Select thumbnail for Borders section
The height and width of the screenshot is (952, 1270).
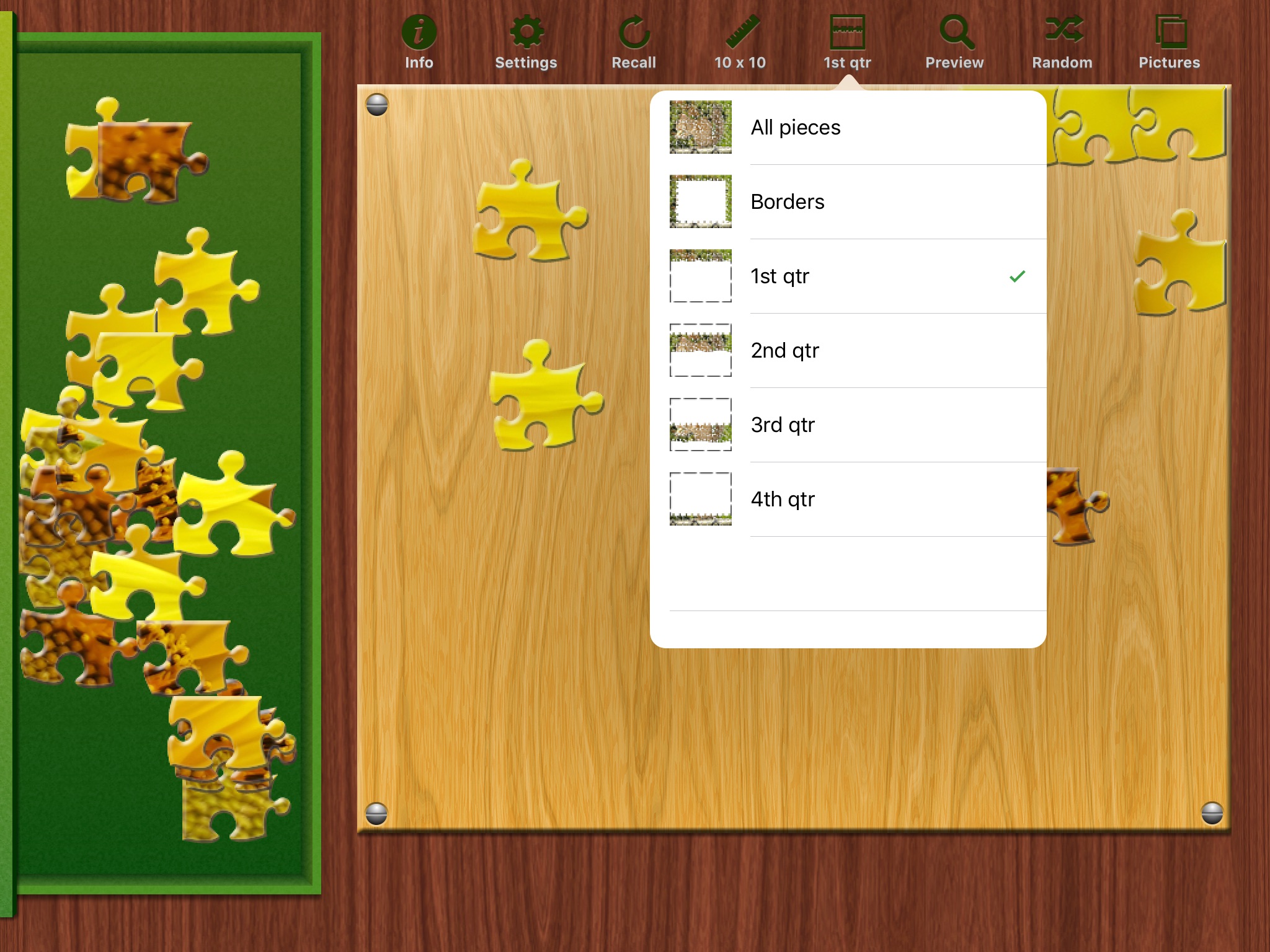point(701,201)
